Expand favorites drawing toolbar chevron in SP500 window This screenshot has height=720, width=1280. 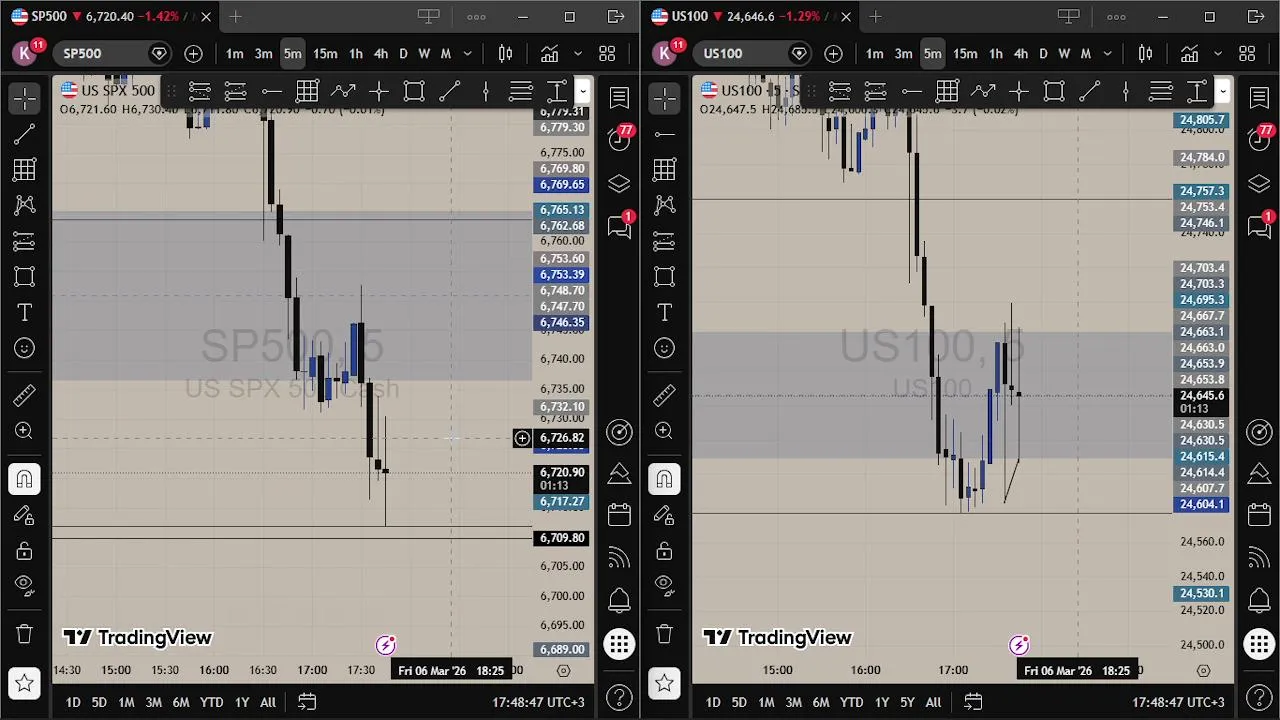583,93
